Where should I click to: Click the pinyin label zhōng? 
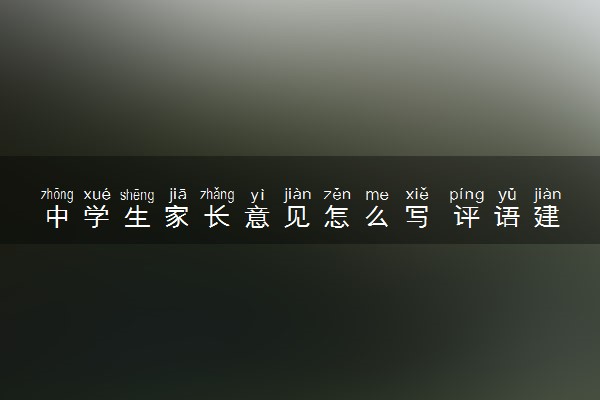pos(57,195)
